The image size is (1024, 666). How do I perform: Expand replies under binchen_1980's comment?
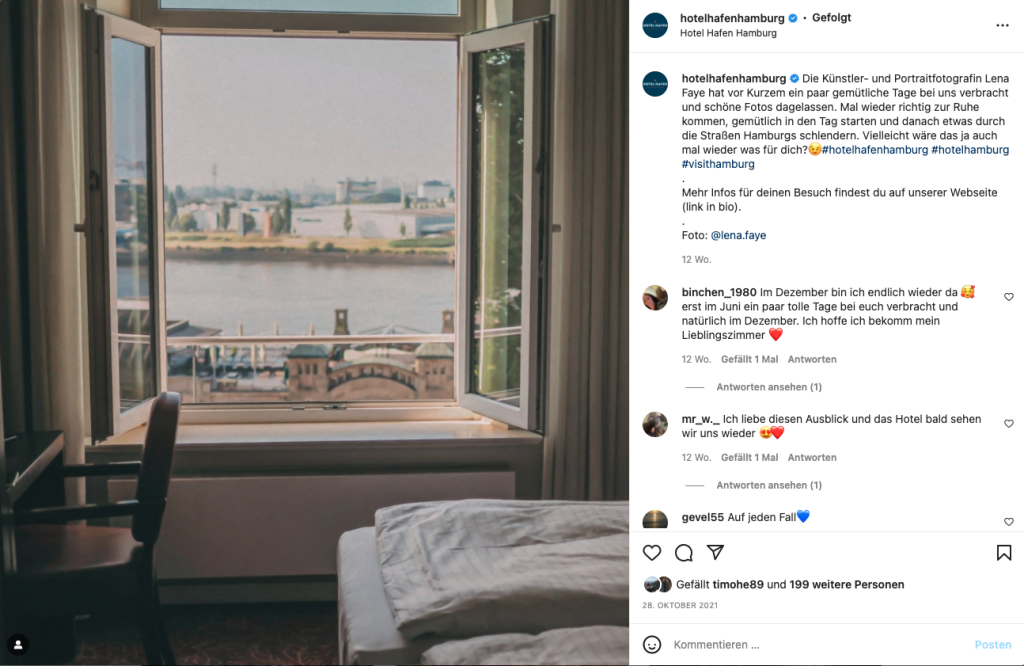[x=769, y=387]
